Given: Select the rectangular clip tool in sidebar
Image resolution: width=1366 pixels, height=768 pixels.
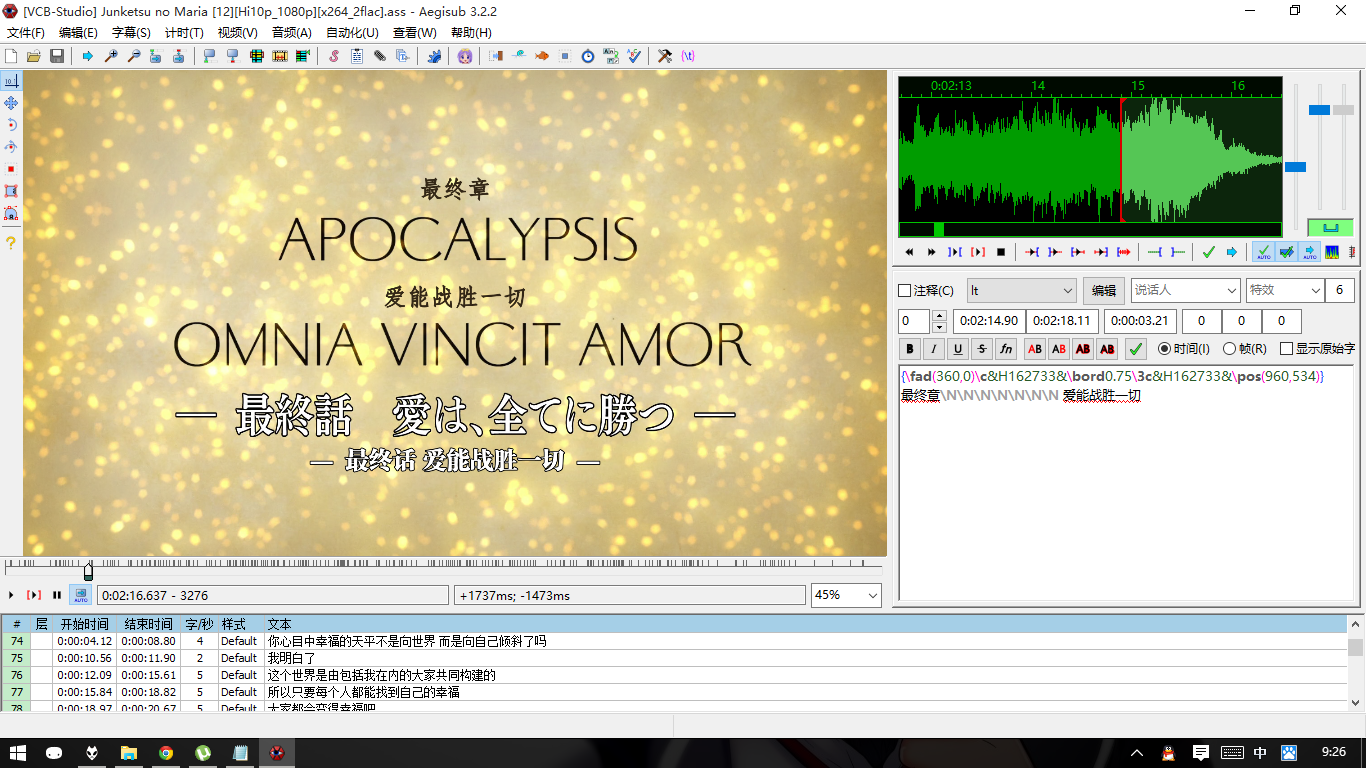Looking at the screenshot, I should [x=11, y=191].
